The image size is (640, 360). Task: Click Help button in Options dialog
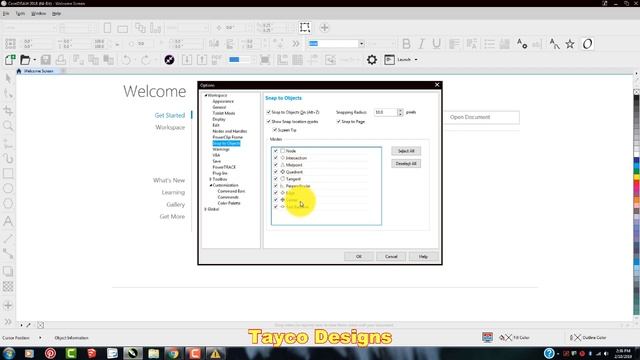point(423,256)
